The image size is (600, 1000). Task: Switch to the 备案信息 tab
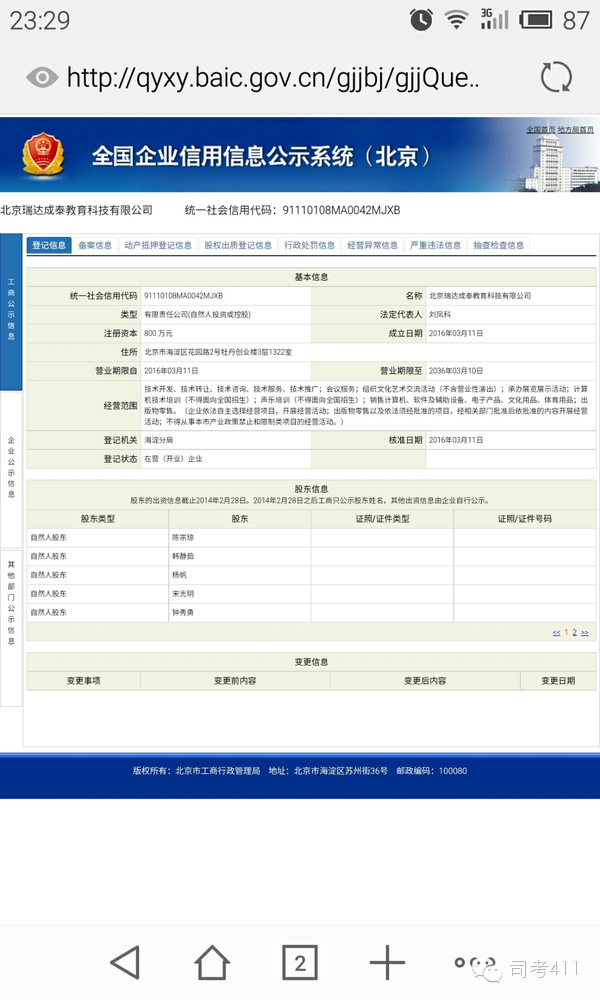tap(95, 245)
